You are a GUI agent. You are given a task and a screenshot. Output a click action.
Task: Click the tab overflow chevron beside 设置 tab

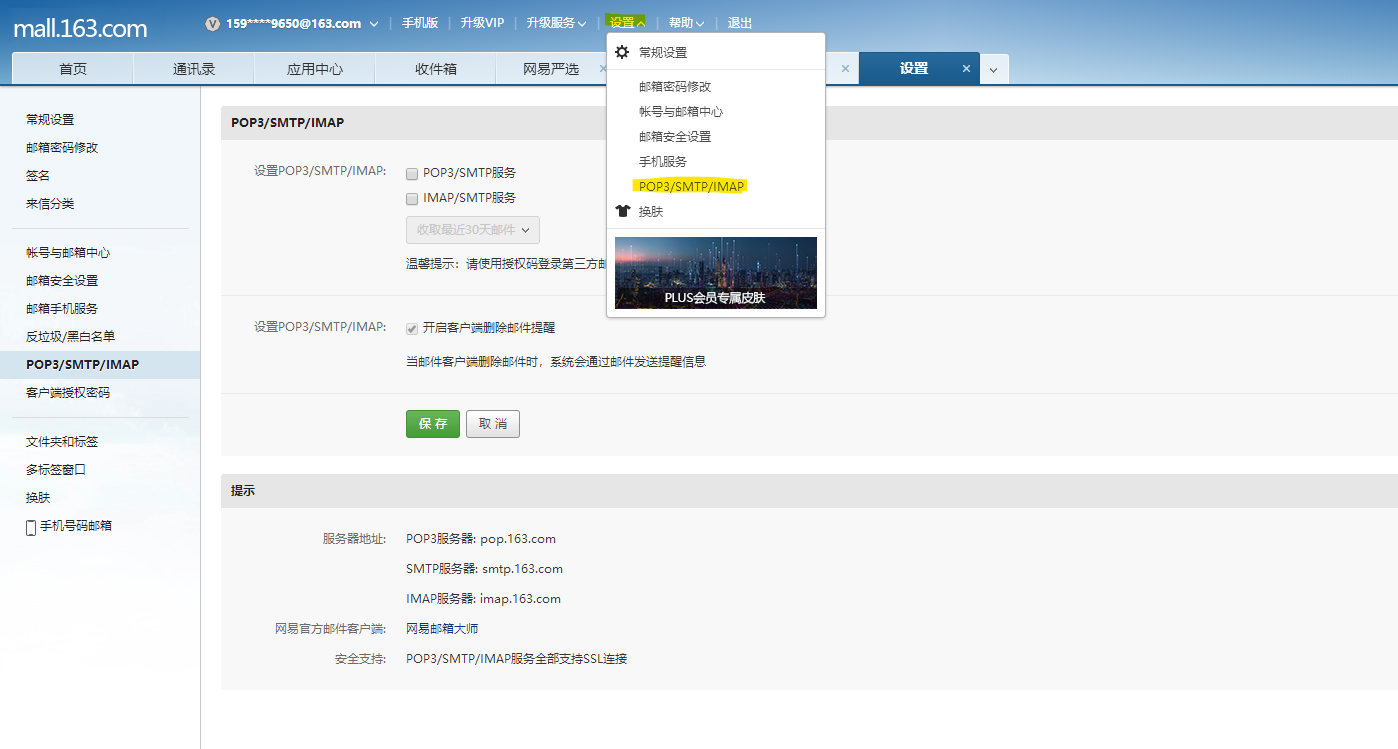click(994, 69)
